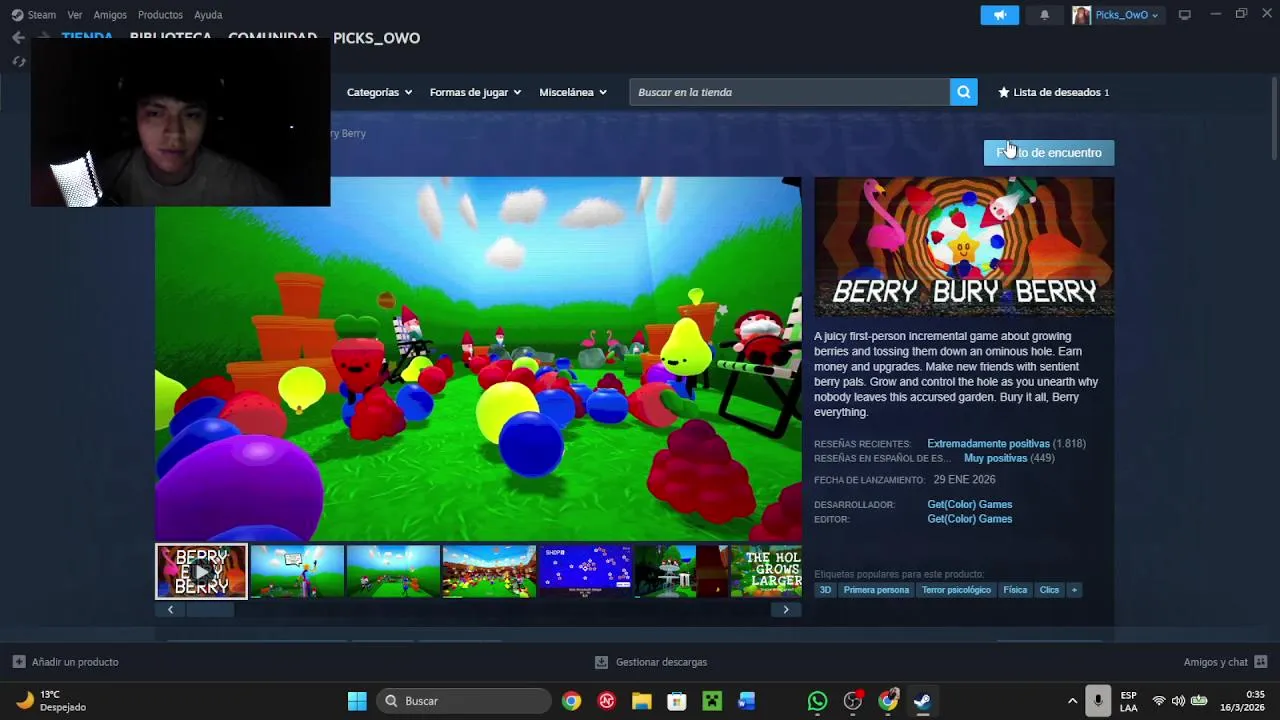This screenshot has width=1280, height=720.
Task: Click the plus icon beside Añadir un producto
Action: pyautogui.click(x=19, y=662)
